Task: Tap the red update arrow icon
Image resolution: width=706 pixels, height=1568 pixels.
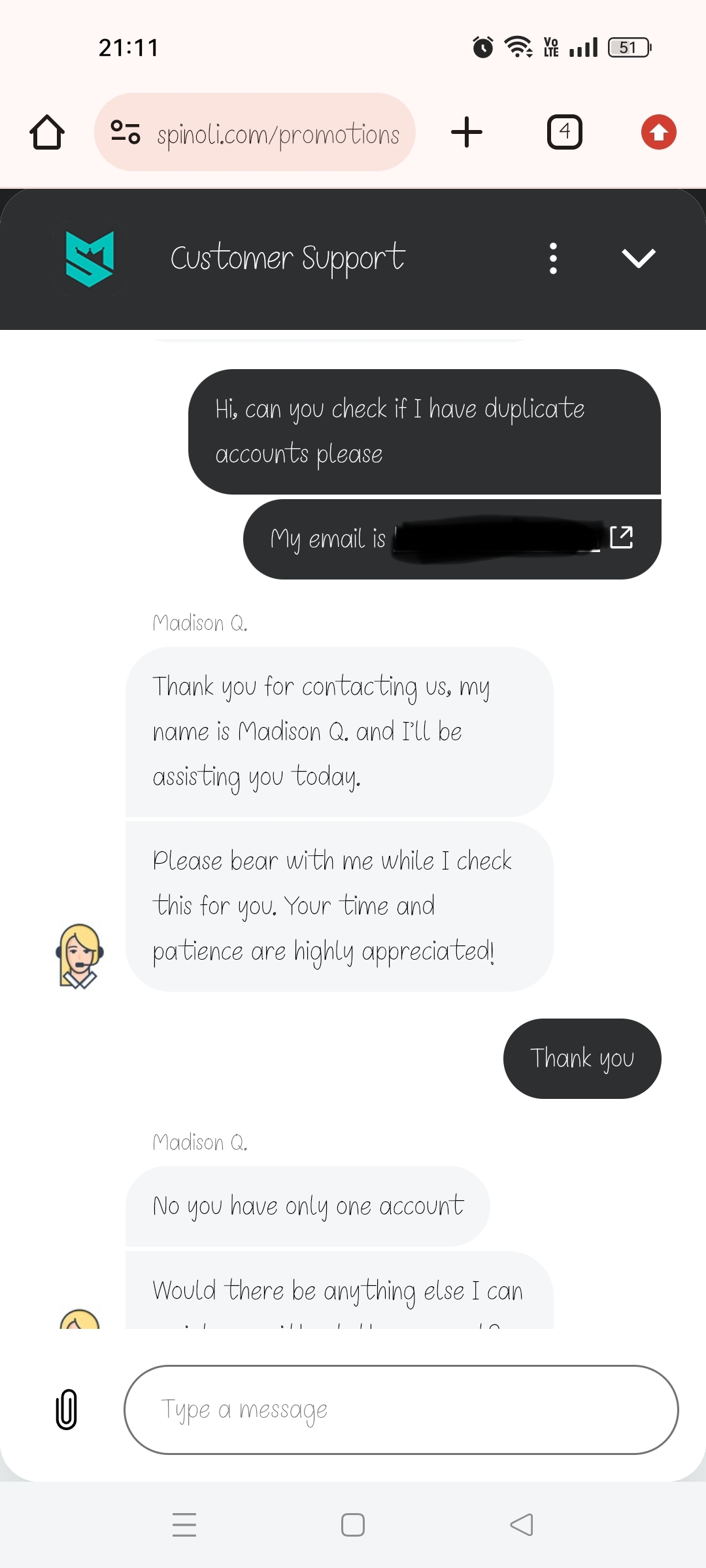Action: [x=658, y=133]
